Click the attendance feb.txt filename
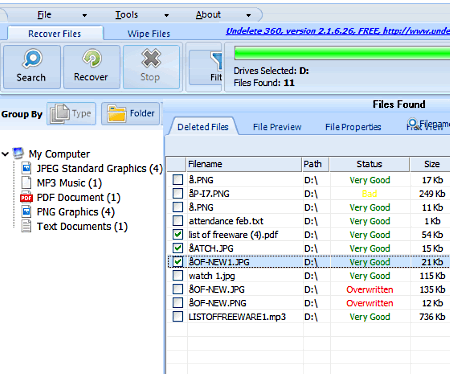 pyautogui.click(x=226, y=221)
